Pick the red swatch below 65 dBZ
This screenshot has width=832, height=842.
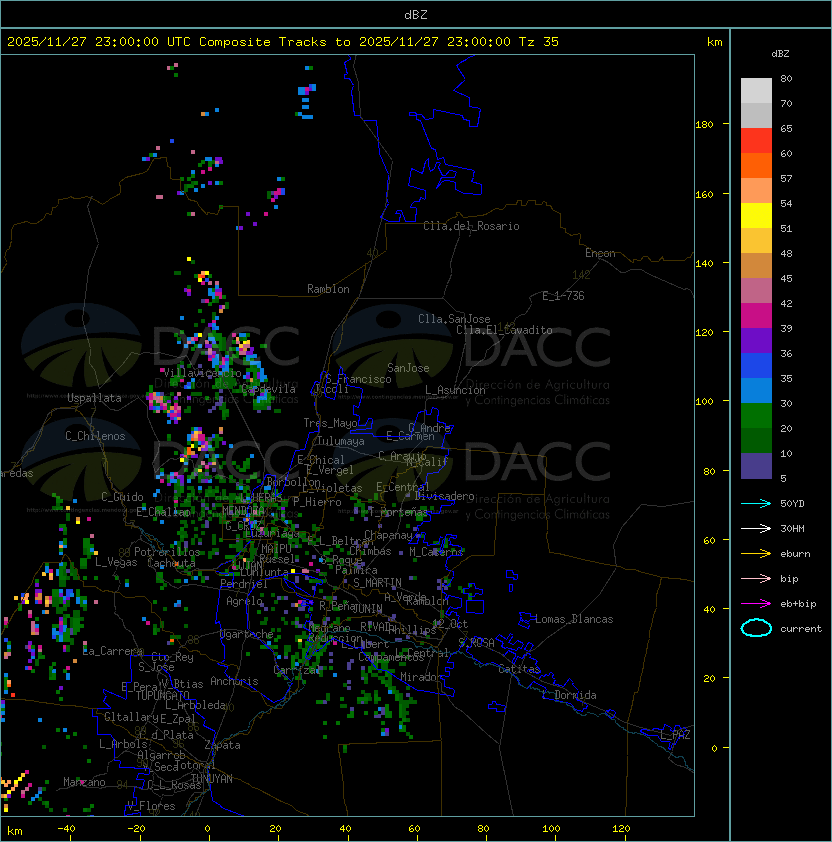(x=756, y=141)
